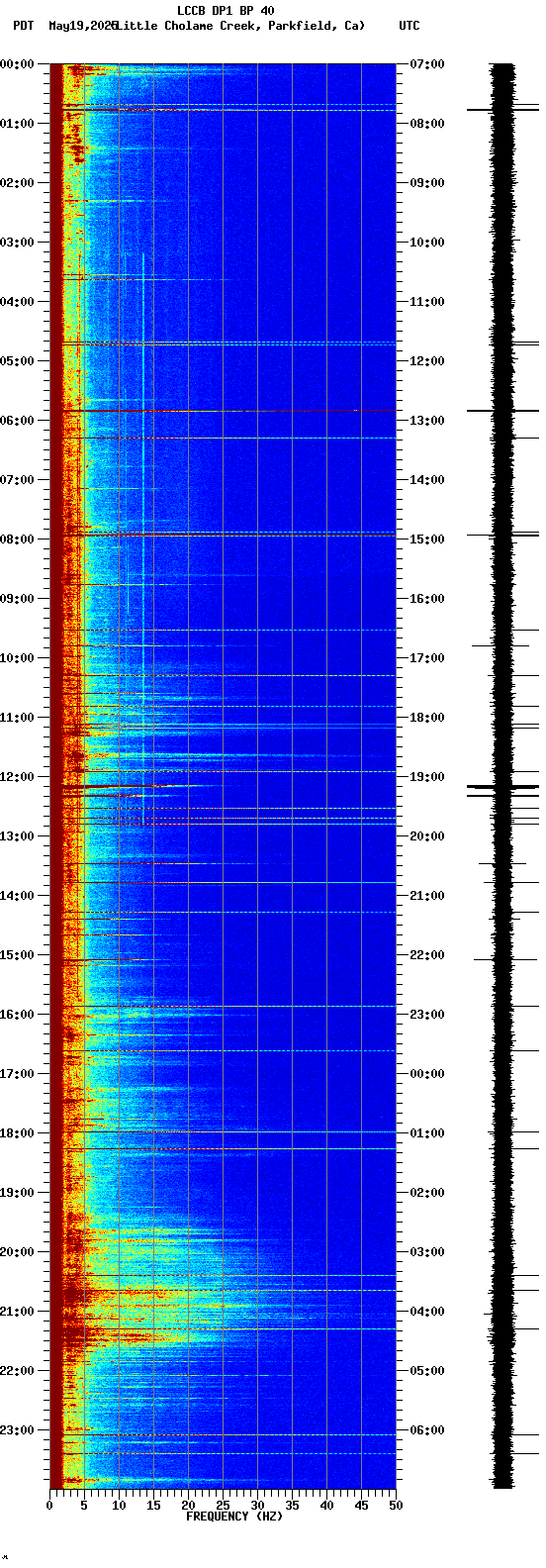This screenshot has height=1568, width=546.
Task: Click the UTC axis label '14:00'
Action: (427, 480)
